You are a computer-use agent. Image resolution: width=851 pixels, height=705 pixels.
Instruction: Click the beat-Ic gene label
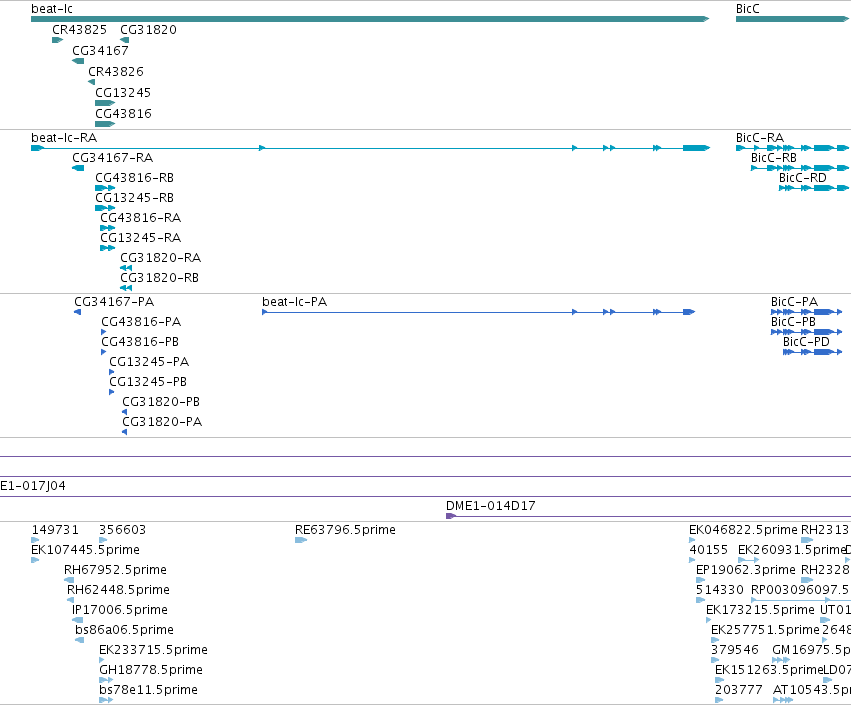pos(52,9)
